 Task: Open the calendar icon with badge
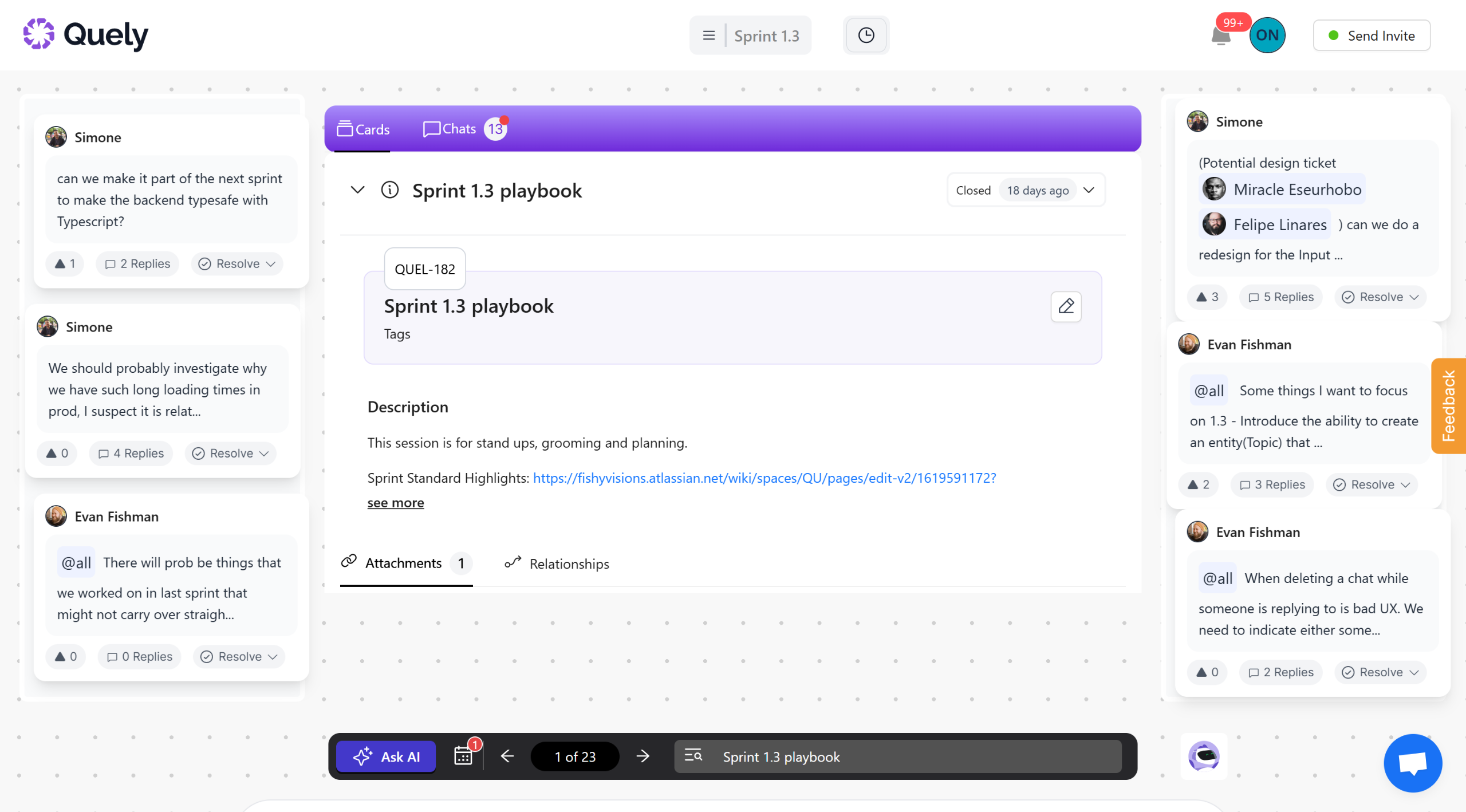point(463,756)
